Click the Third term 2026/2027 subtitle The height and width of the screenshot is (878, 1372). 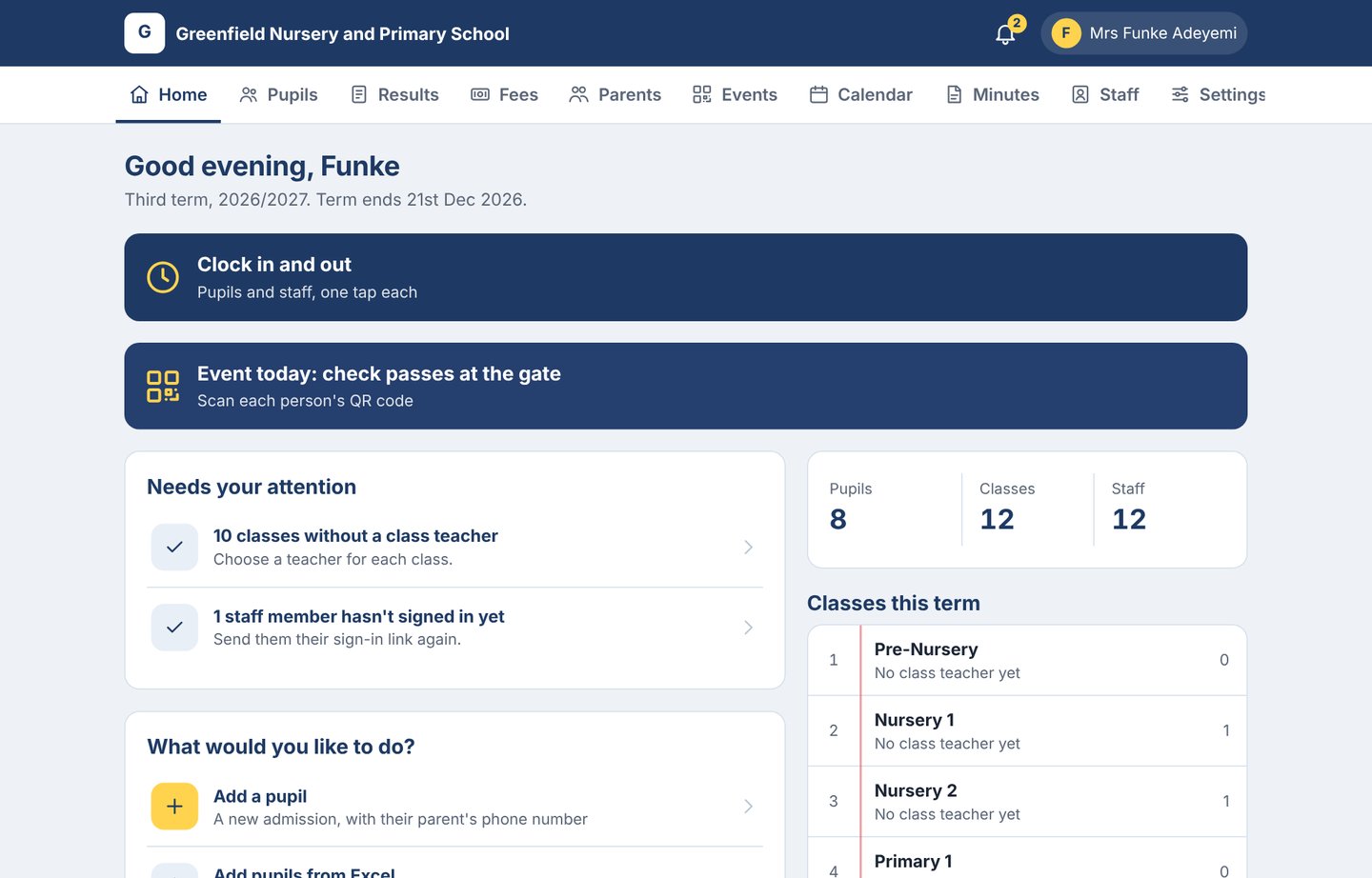(x=326, y=199)
